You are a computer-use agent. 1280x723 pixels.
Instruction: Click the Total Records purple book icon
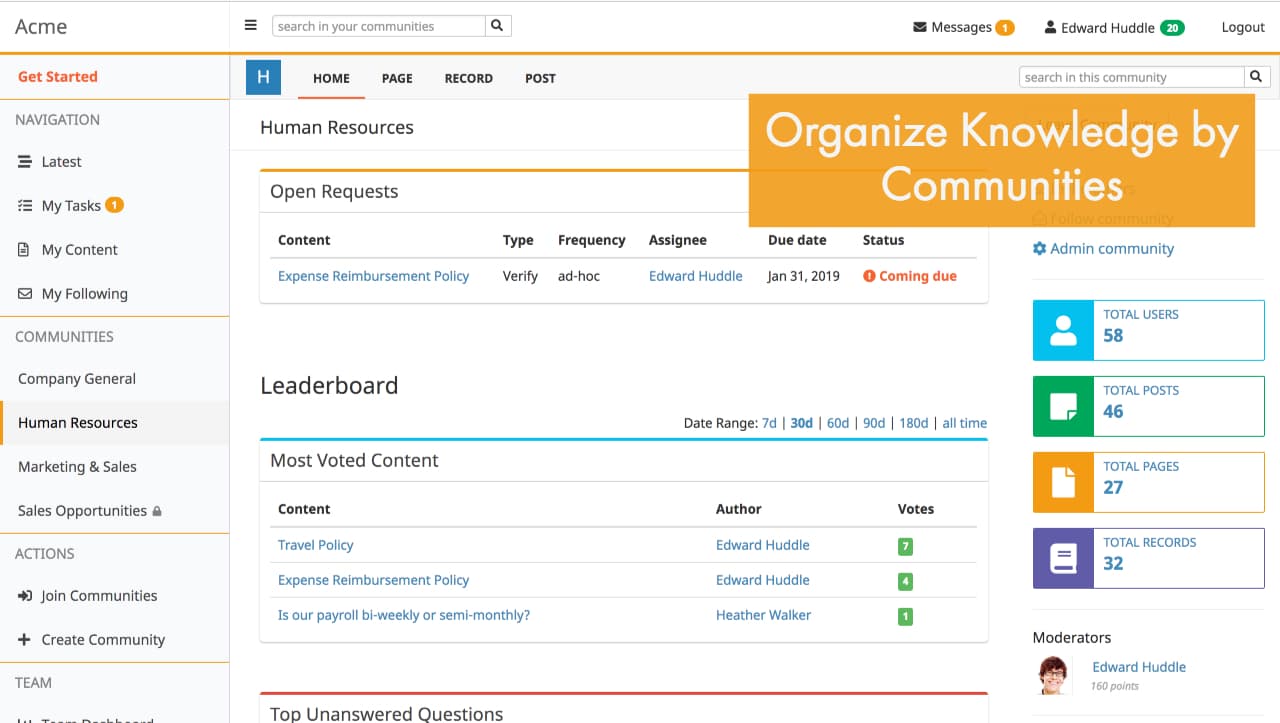(1063, 559)
